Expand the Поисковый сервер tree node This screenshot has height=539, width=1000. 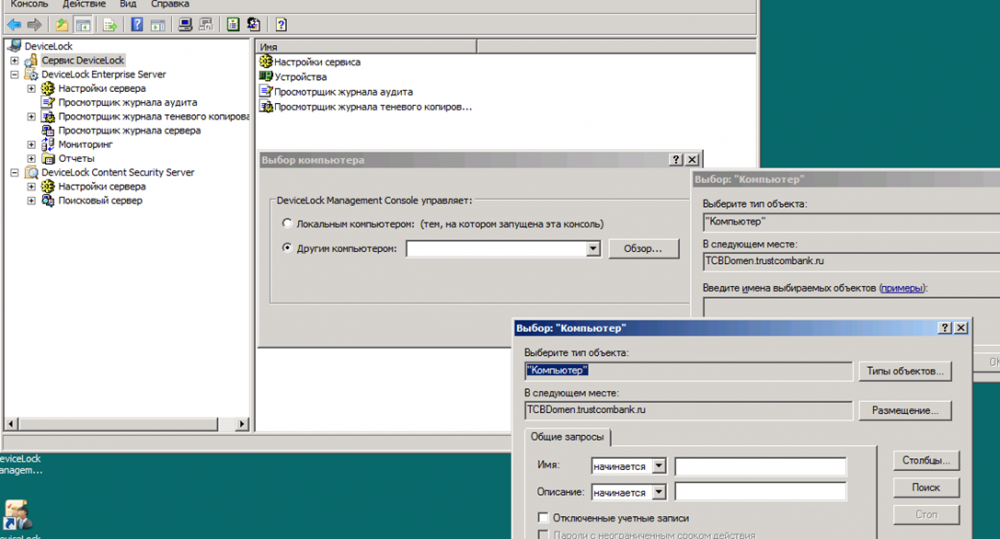tap(31, 201)
